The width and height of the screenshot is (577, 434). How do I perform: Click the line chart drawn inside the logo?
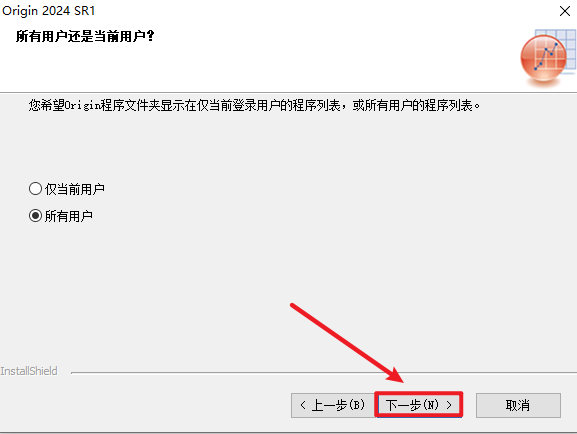(546, 56)
